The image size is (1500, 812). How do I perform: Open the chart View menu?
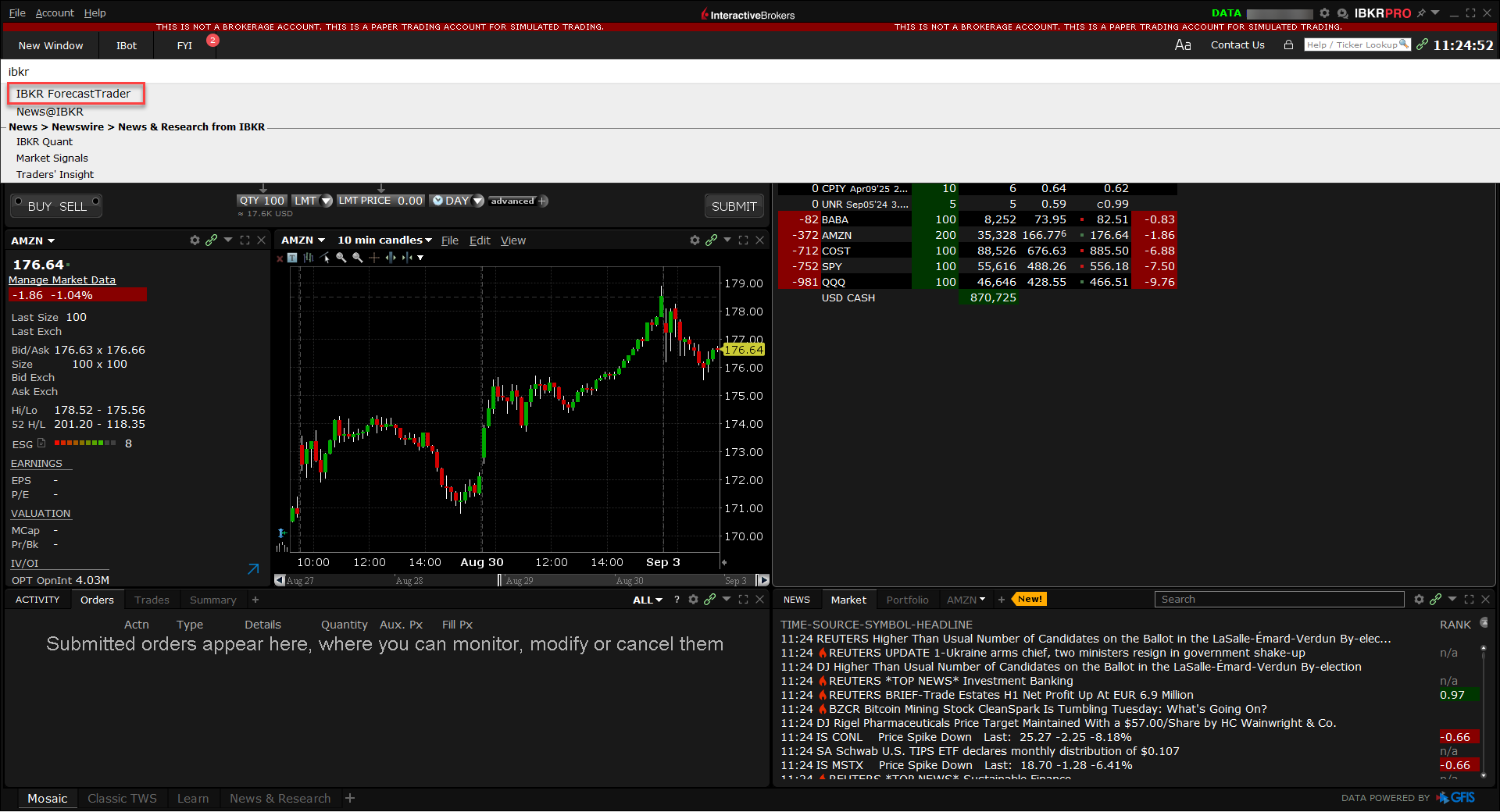pyautogui.click(x=513, y=240)
